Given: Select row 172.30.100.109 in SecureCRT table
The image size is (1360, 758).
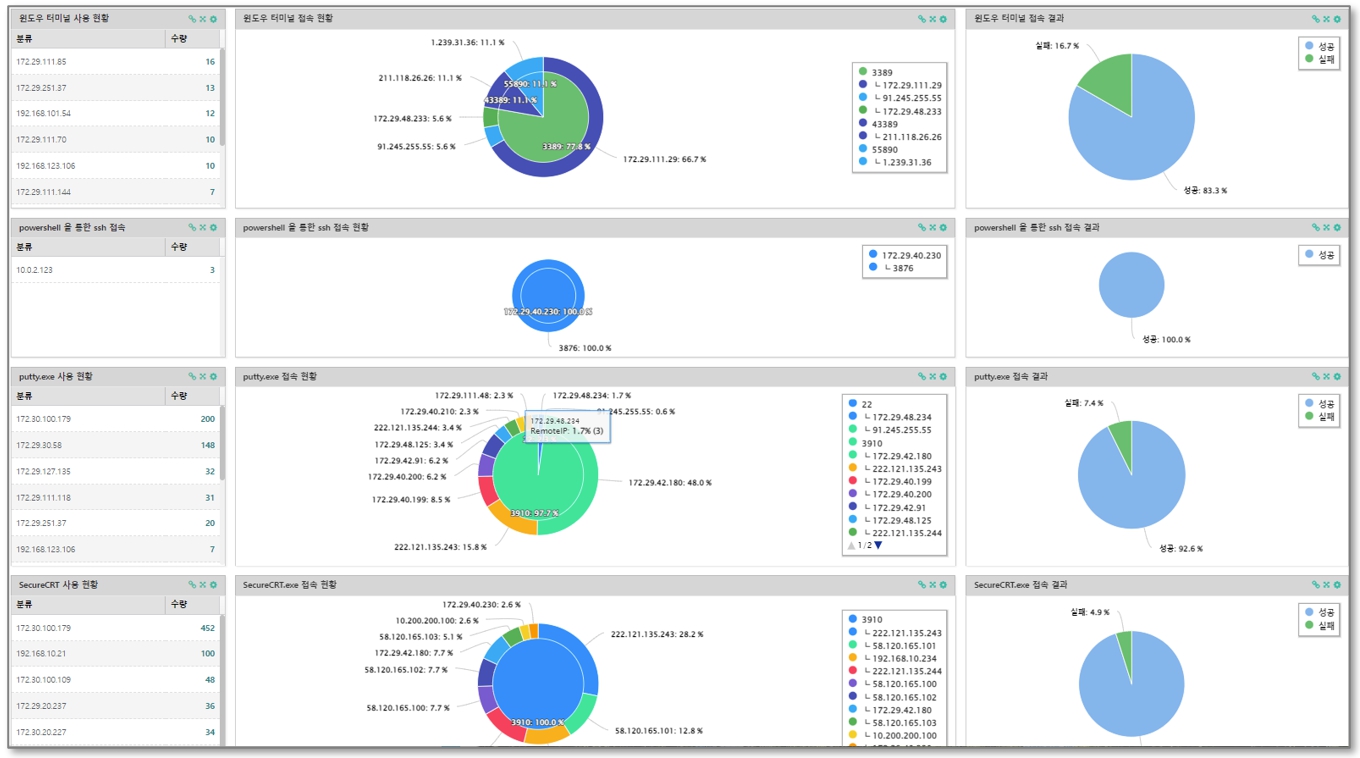Looking at the screenshot, I should pos(116,680).
